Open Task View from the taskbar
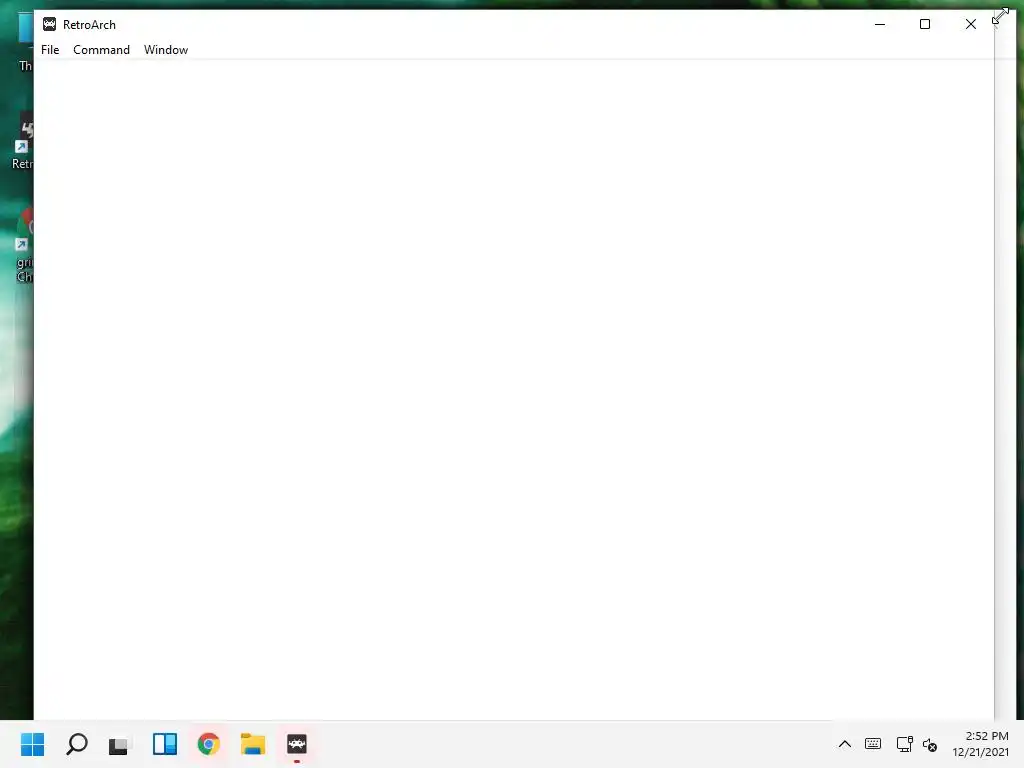 (120, 744)
